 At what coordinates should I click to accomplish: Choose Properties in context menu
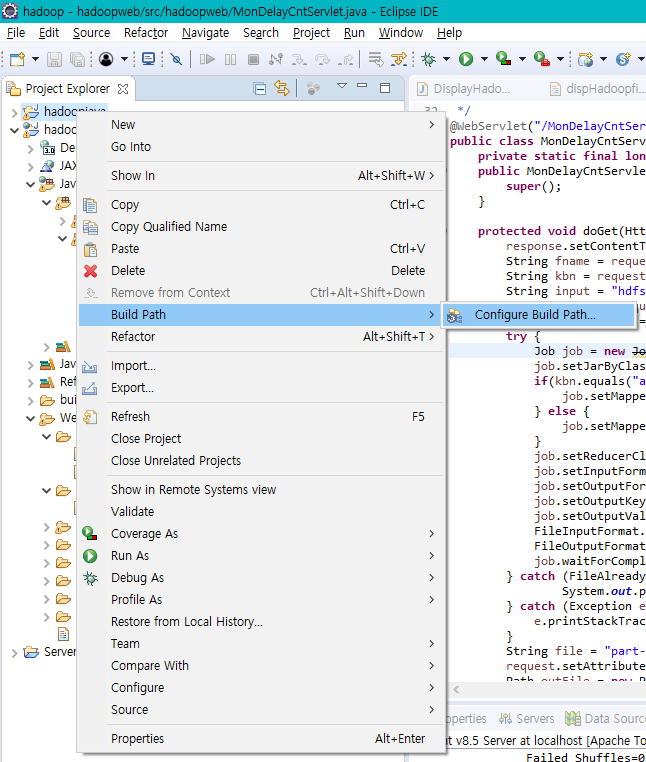coord(261,739)
